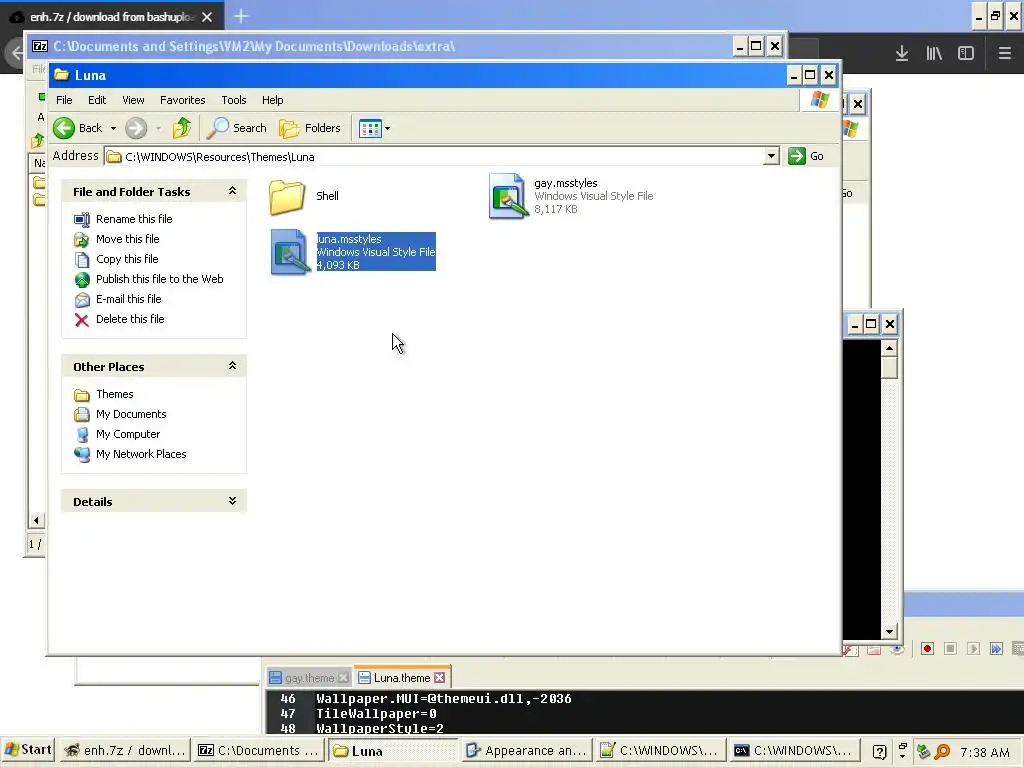Switch to the Luna.theme editor tab

click(x=402, y=678)
